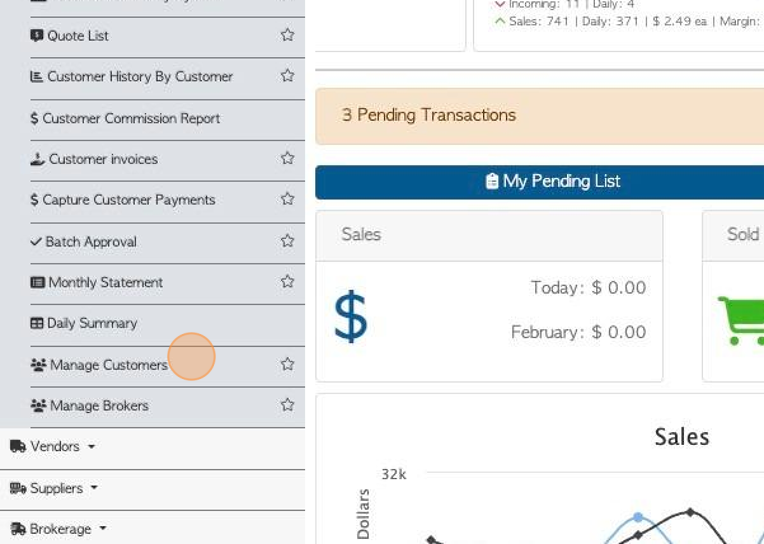Click the Customer invoices hand icon
The width and height of the screenshot is (764, 544).
tap(38, 159)
